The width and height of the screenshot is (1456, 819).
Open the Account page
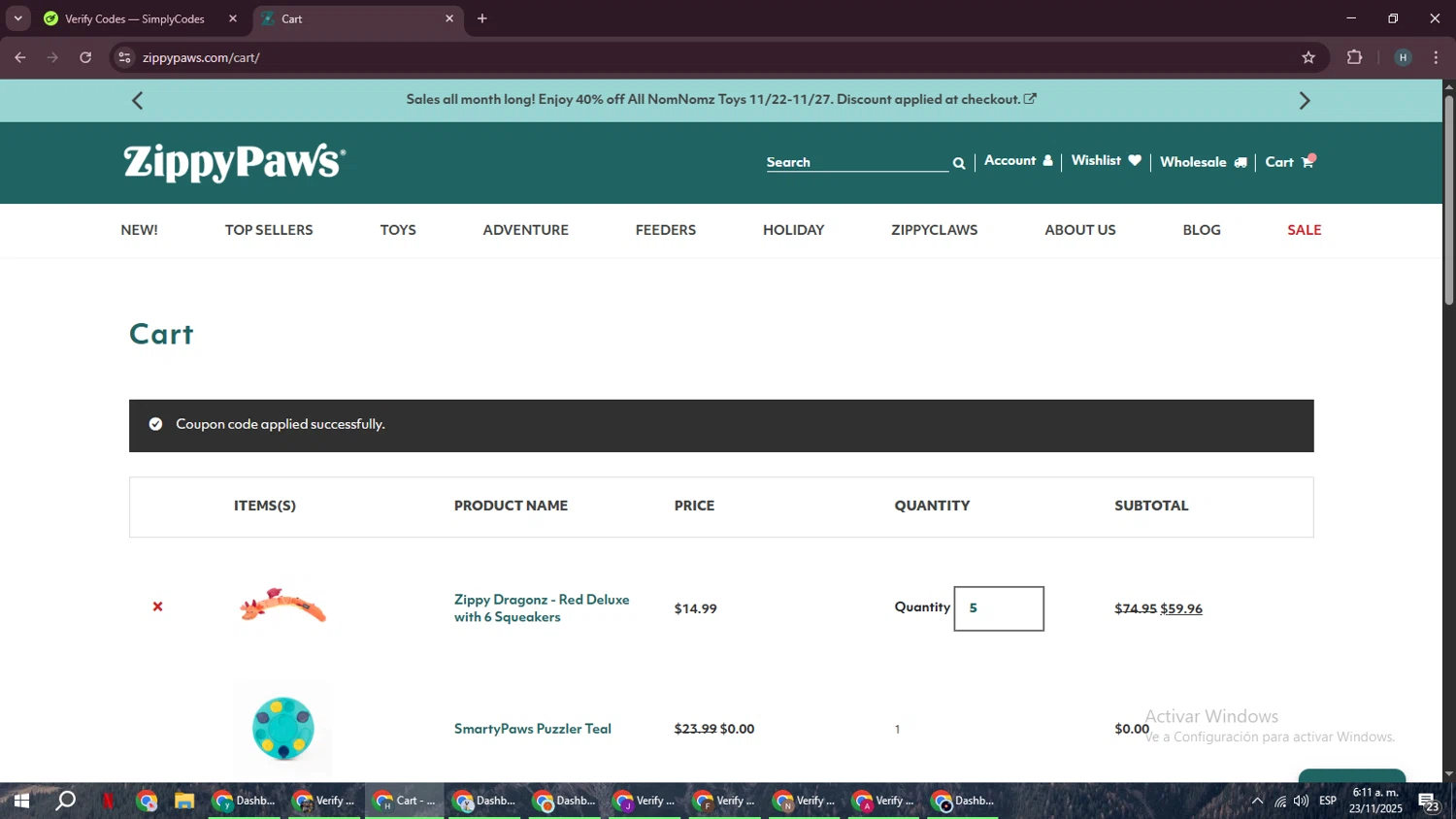coord(1018,161)
